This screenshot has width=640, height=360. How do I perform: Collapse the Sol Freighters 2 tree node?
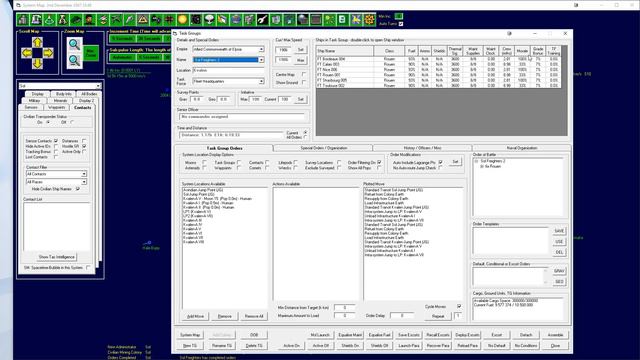(x=476, y=161)
